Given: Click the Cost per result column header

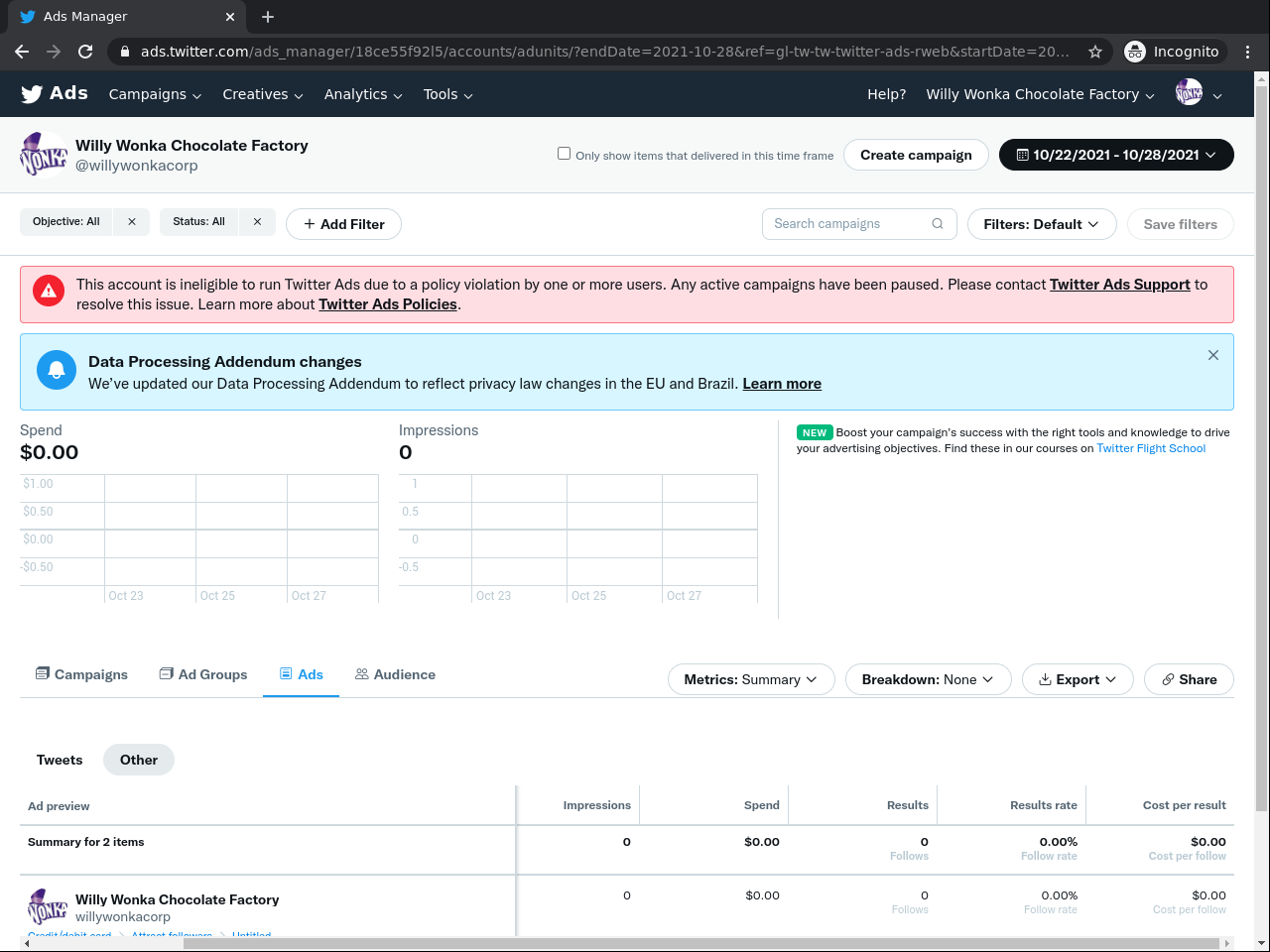Looking at the screenshot, I should click(x=1185, y=805).
